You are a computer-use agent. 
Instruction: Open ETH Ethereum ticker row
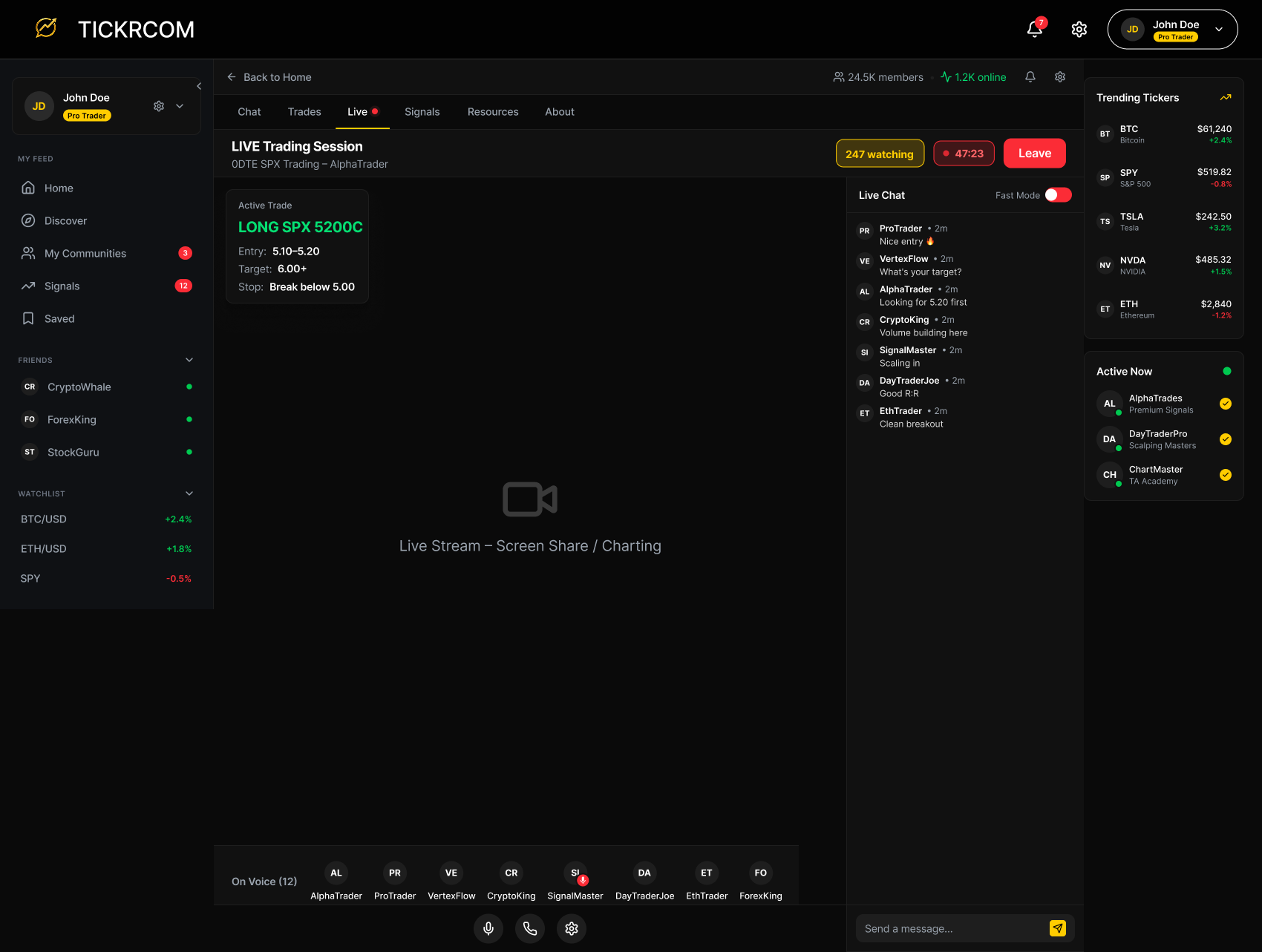click(x=1164, y=309)
